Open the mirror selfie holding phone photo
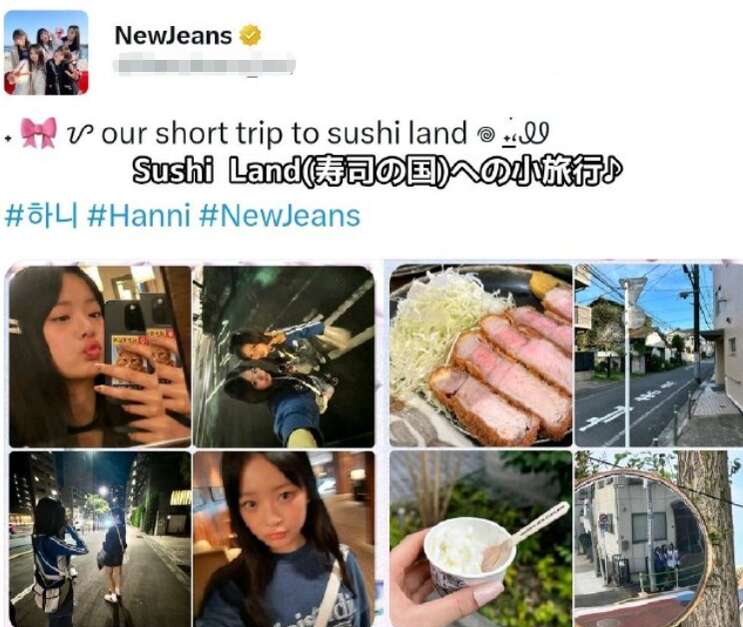 (x=100, y=356)
